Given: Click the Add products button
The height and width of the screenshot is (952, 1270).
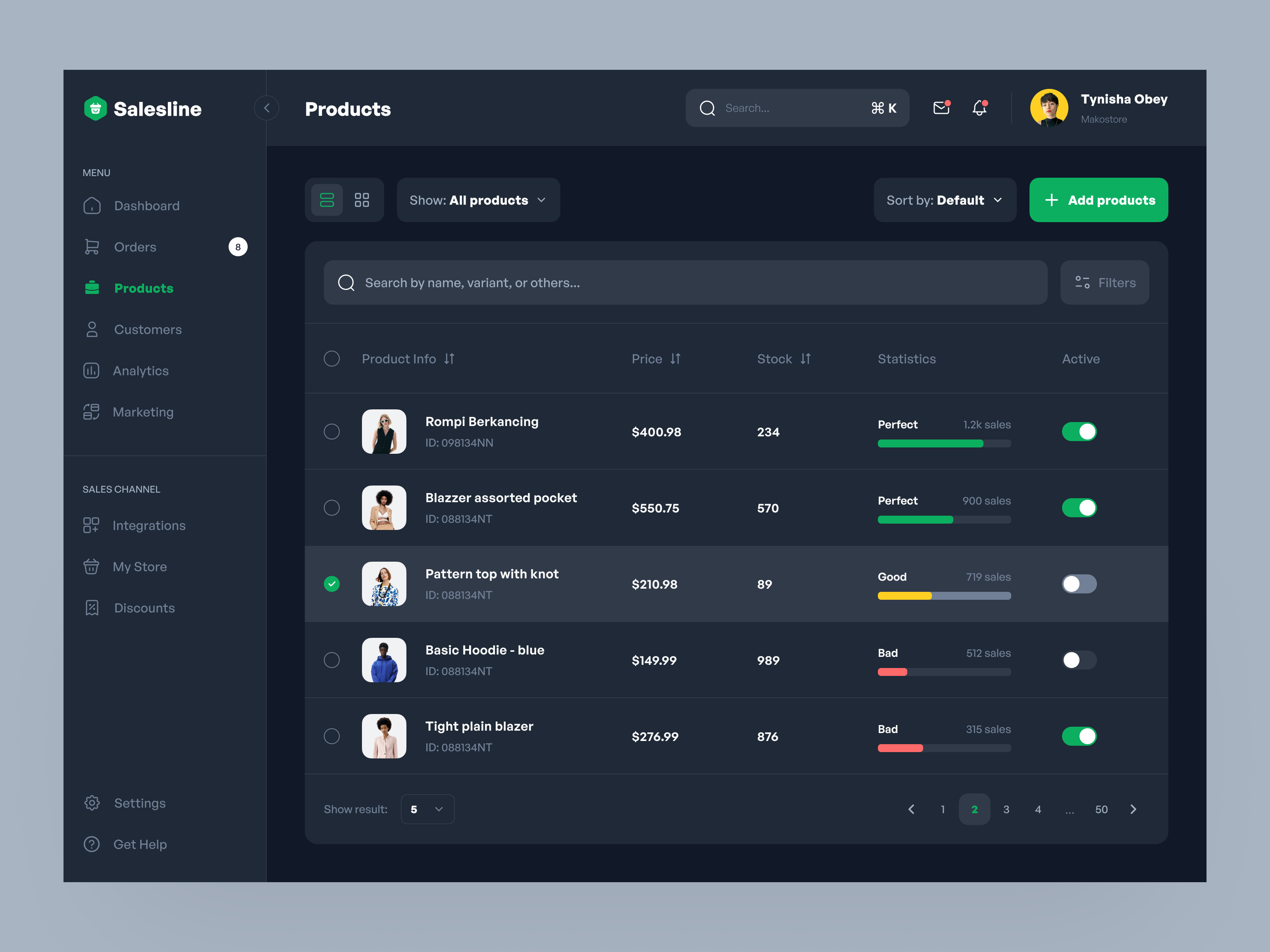Looking at the screenshot, I should click(1098, 200).
